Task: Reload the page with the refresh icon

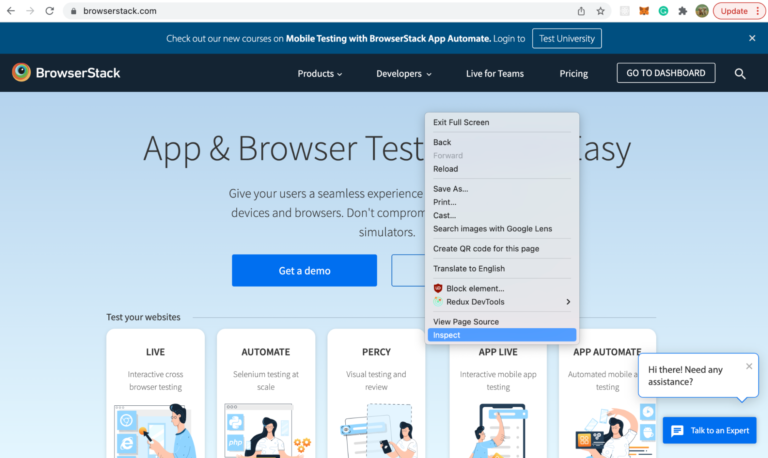Action: point(49,11)
